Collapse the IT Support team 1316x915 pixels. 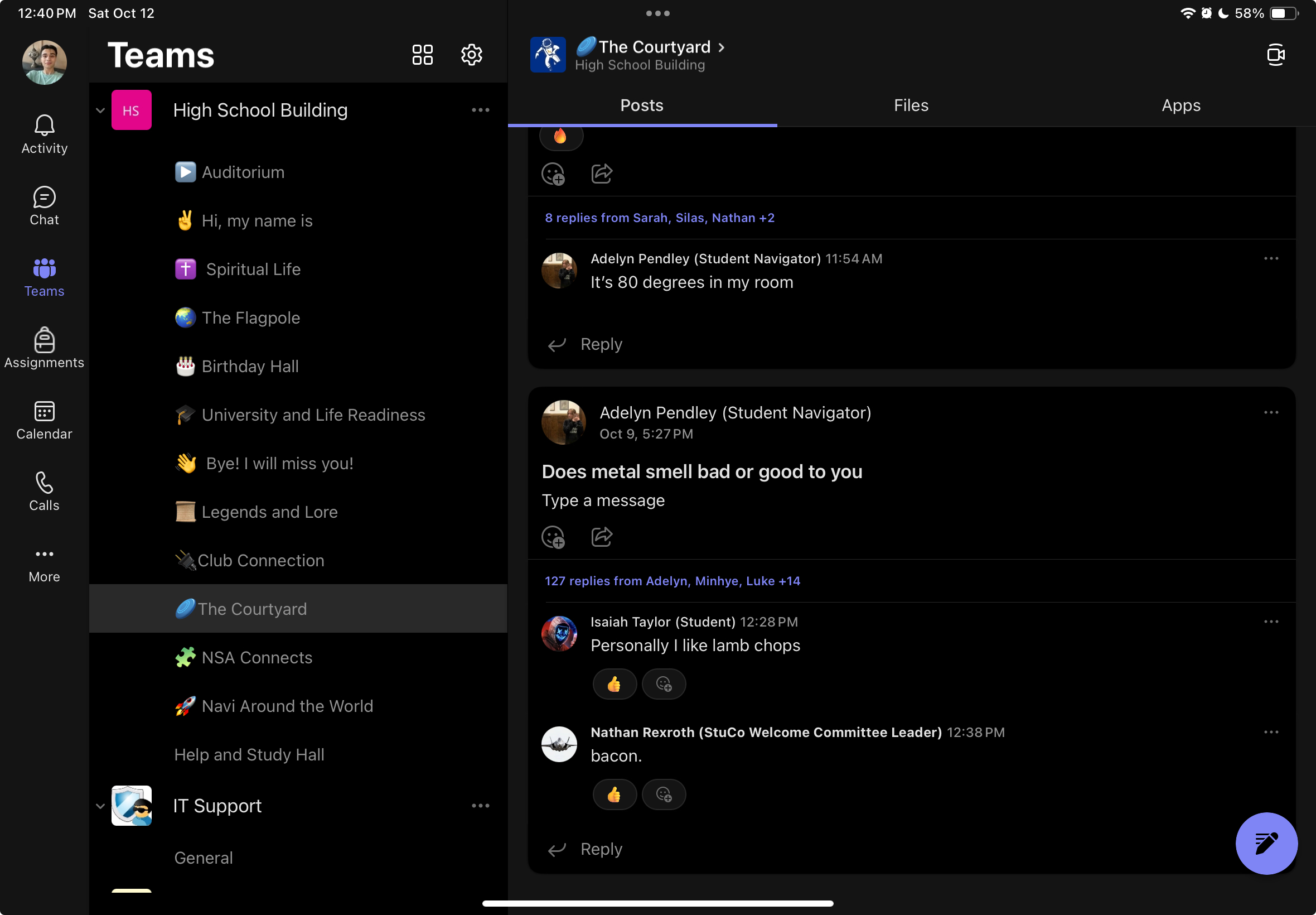coord(100,806)
